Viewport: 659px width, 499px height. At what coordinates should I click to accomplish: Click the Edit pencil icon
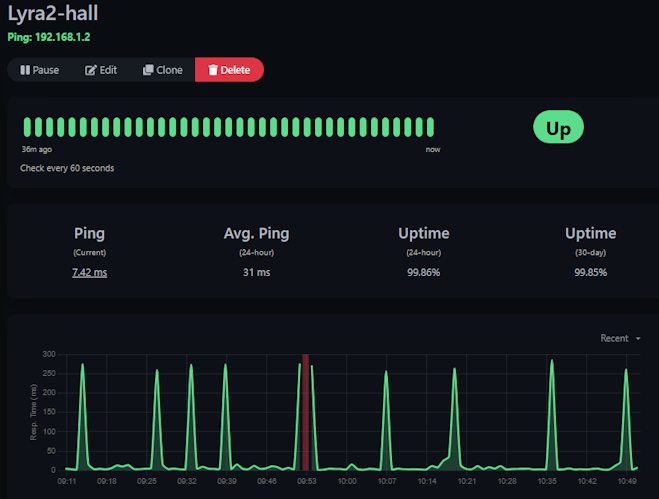pos(91,70)
